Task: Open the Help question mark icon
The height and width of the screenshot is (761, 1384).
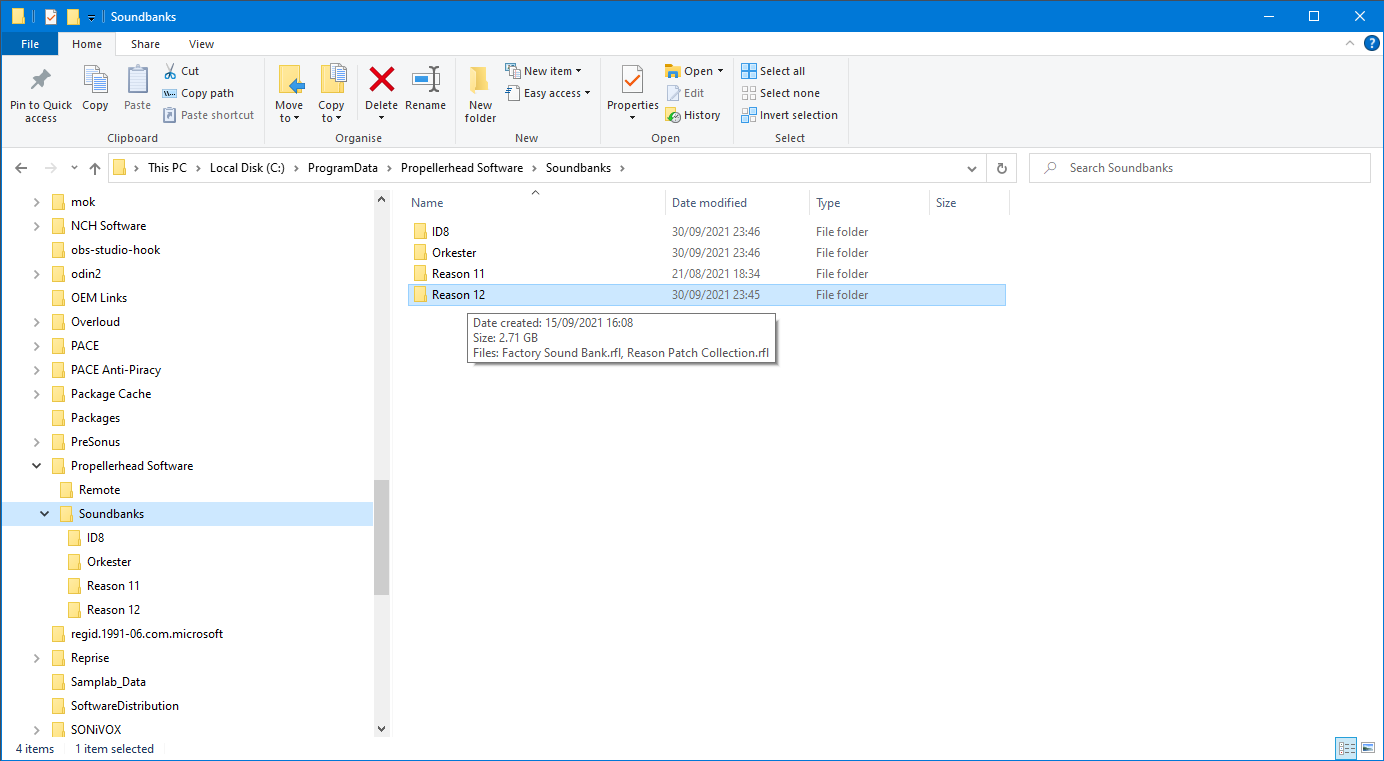Action: [1372, 43]
